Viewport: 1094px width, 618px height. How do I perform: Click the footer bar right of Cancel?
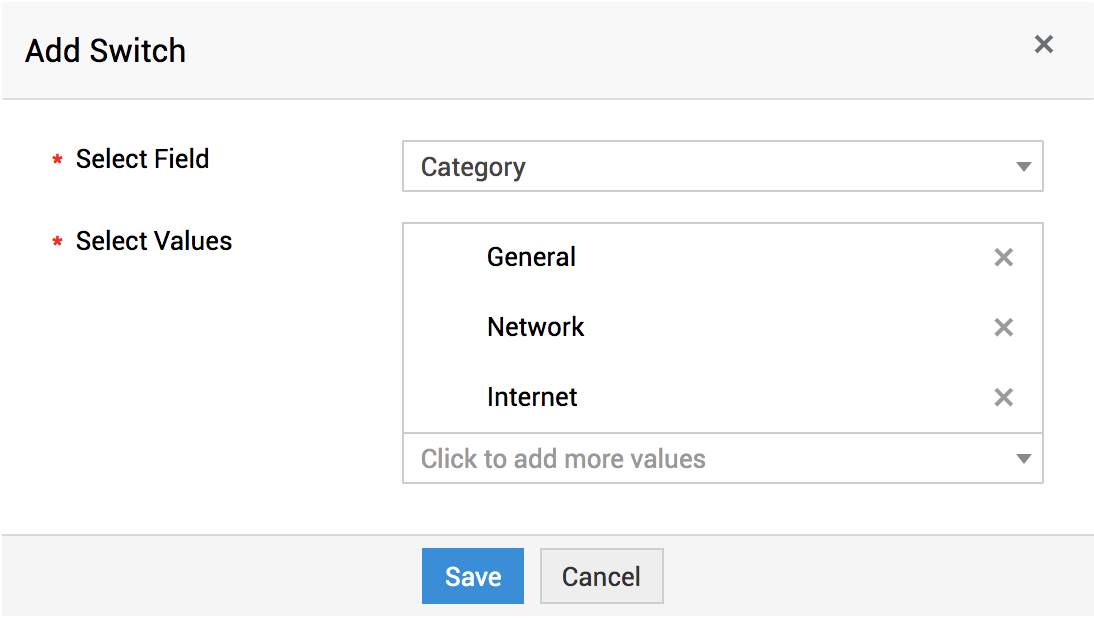[x=870, y=576]
